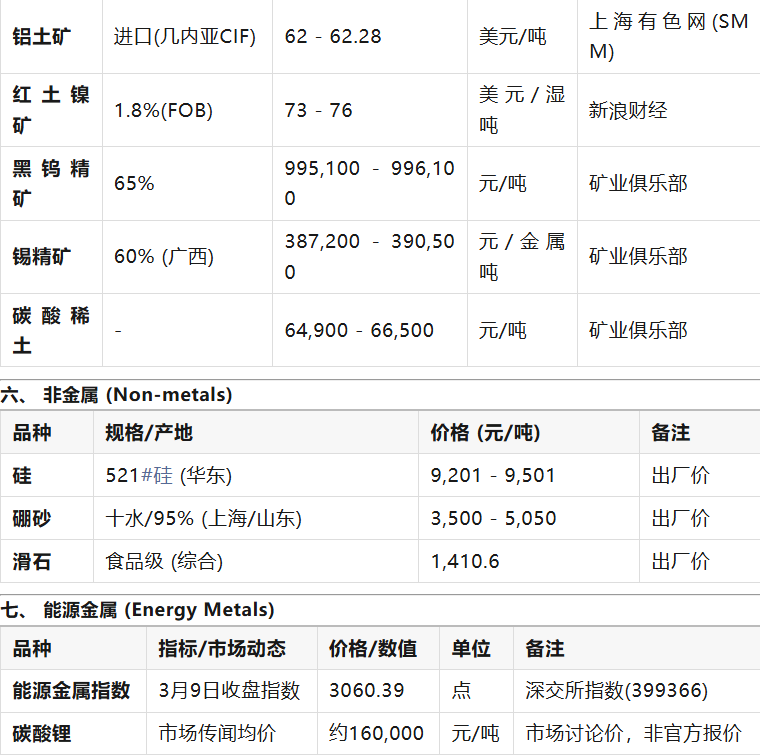Click the 硼砂 row label

[32, 518]
